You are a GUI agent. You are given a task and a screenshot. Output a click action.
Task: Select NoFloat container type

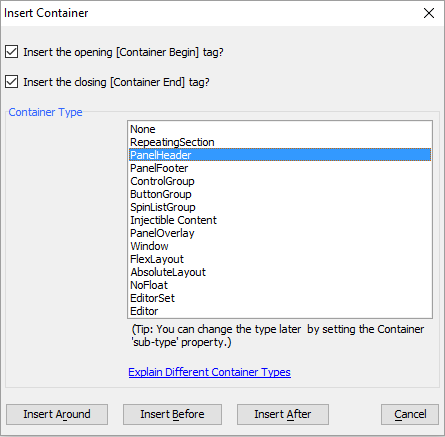coord(280,285)
